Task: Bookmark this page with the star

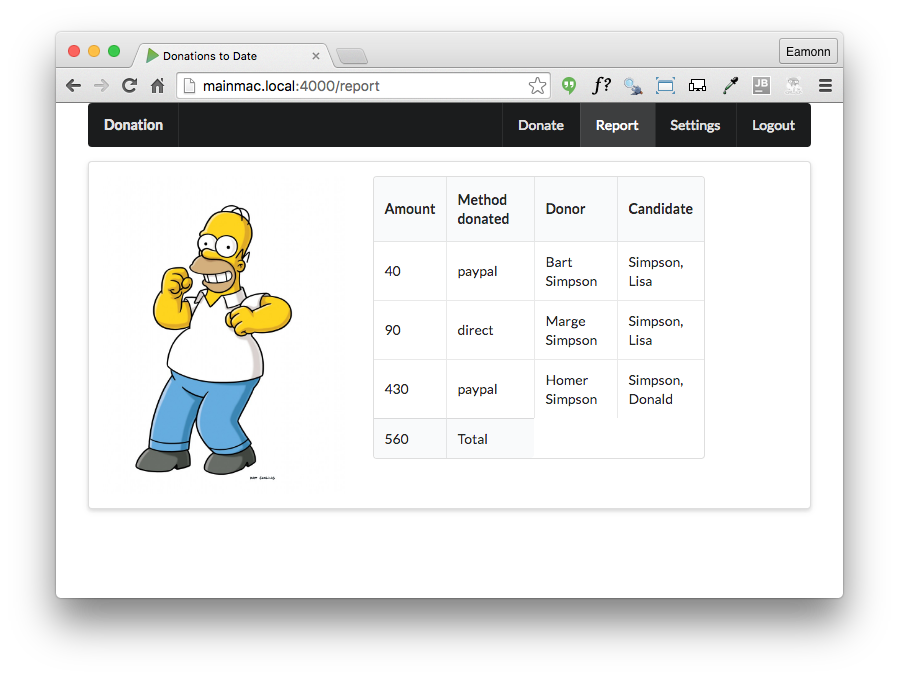Action: click(x=537, y=86)
